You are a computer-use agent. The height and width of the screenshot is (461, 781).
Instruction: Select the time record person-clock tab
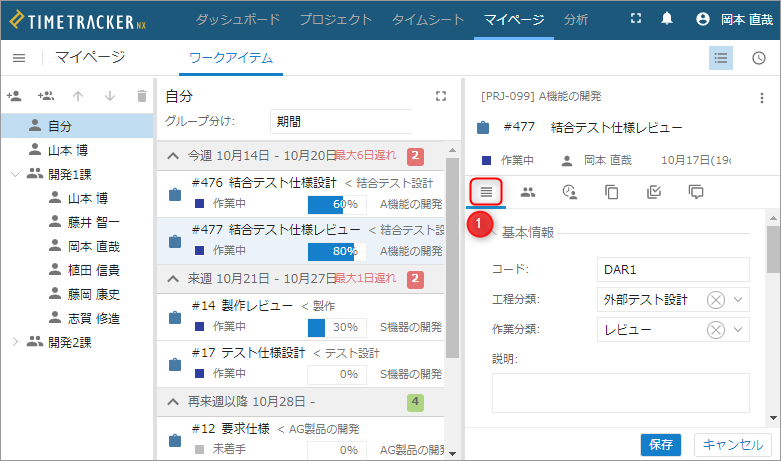click(x=570, y=192)
